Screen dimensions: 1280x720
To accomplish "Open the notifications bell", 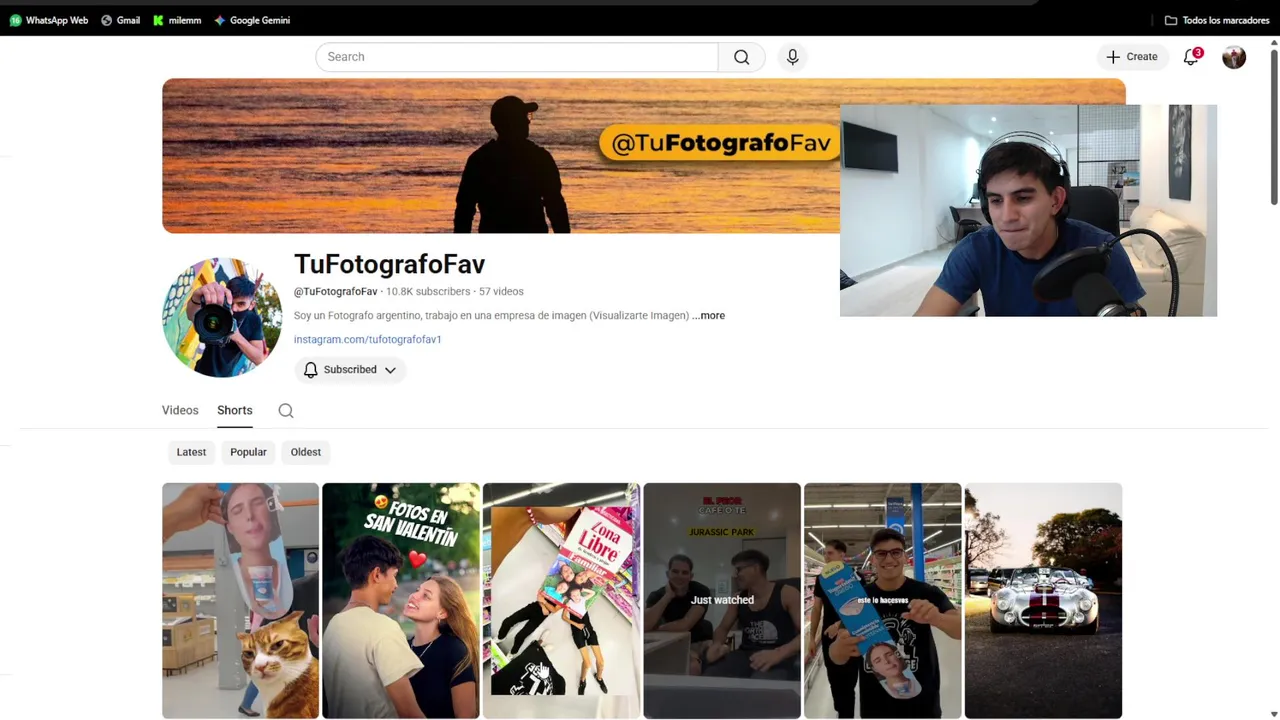I will point(1191,57).
